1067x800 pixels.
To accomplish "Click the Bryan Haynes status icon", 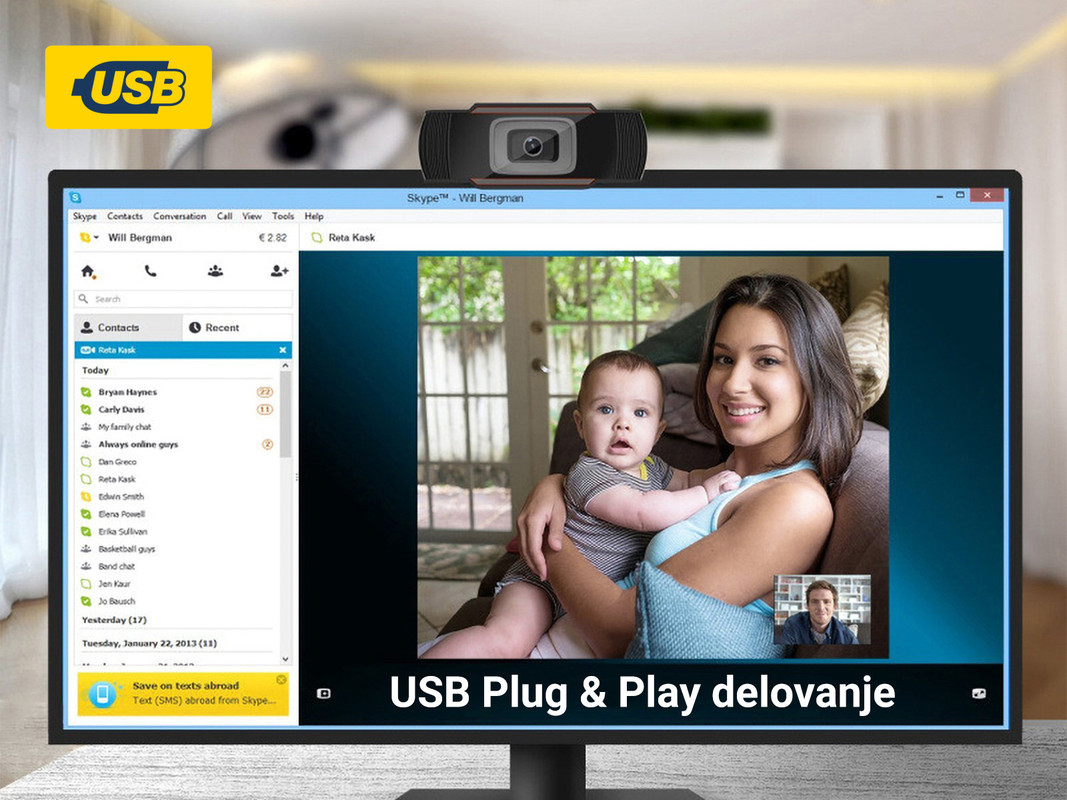I will [x=86, y=393].
